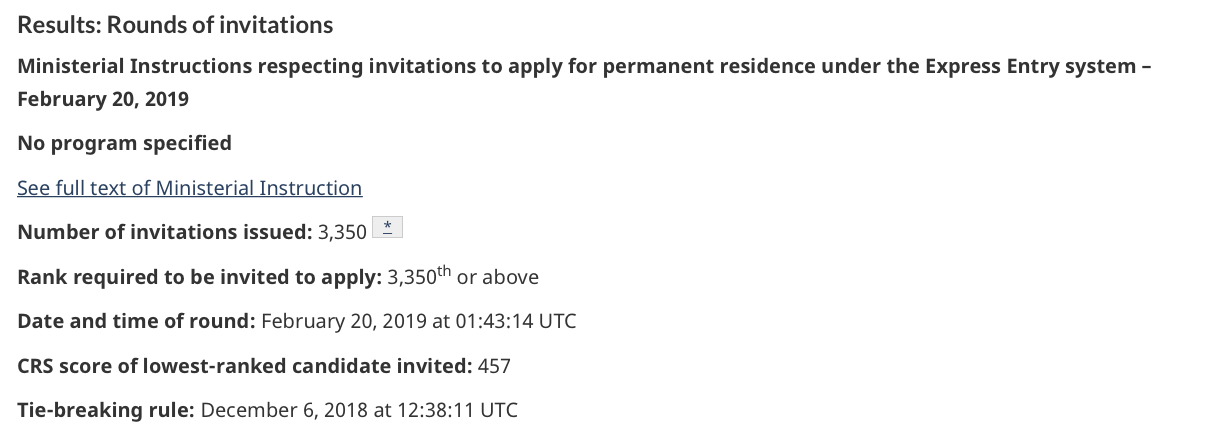Select the 'No program specified' text

pyautogui.click(x=124, y=143)
